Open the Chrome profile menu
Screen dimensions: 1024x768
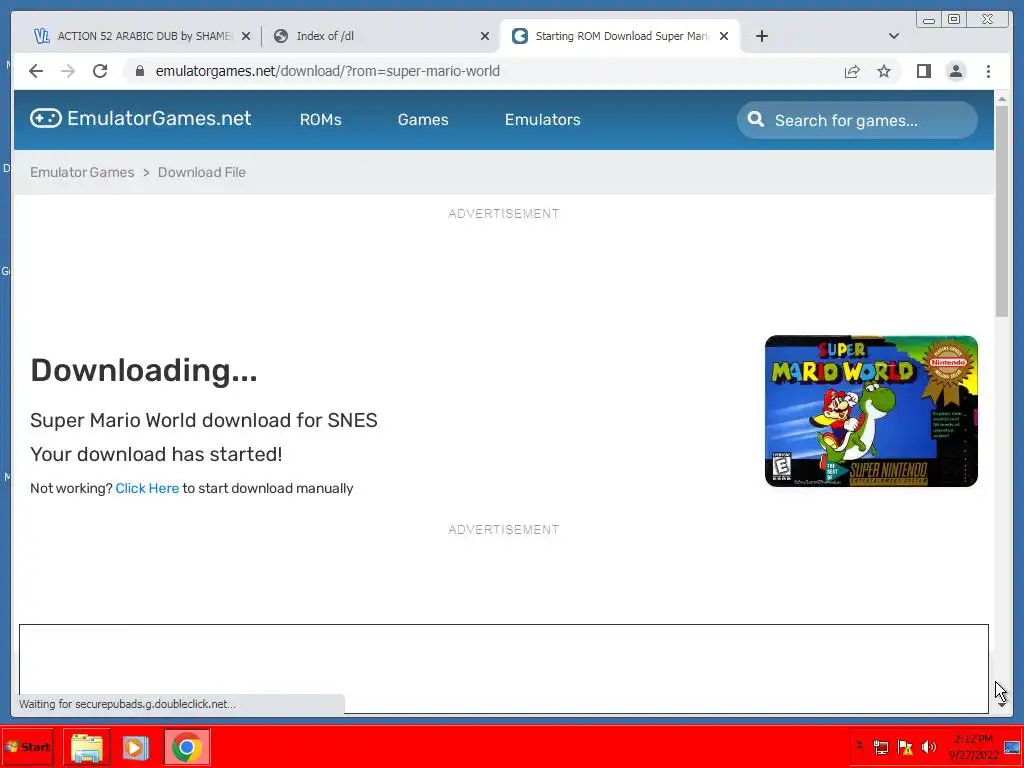[x=955, y=71]
